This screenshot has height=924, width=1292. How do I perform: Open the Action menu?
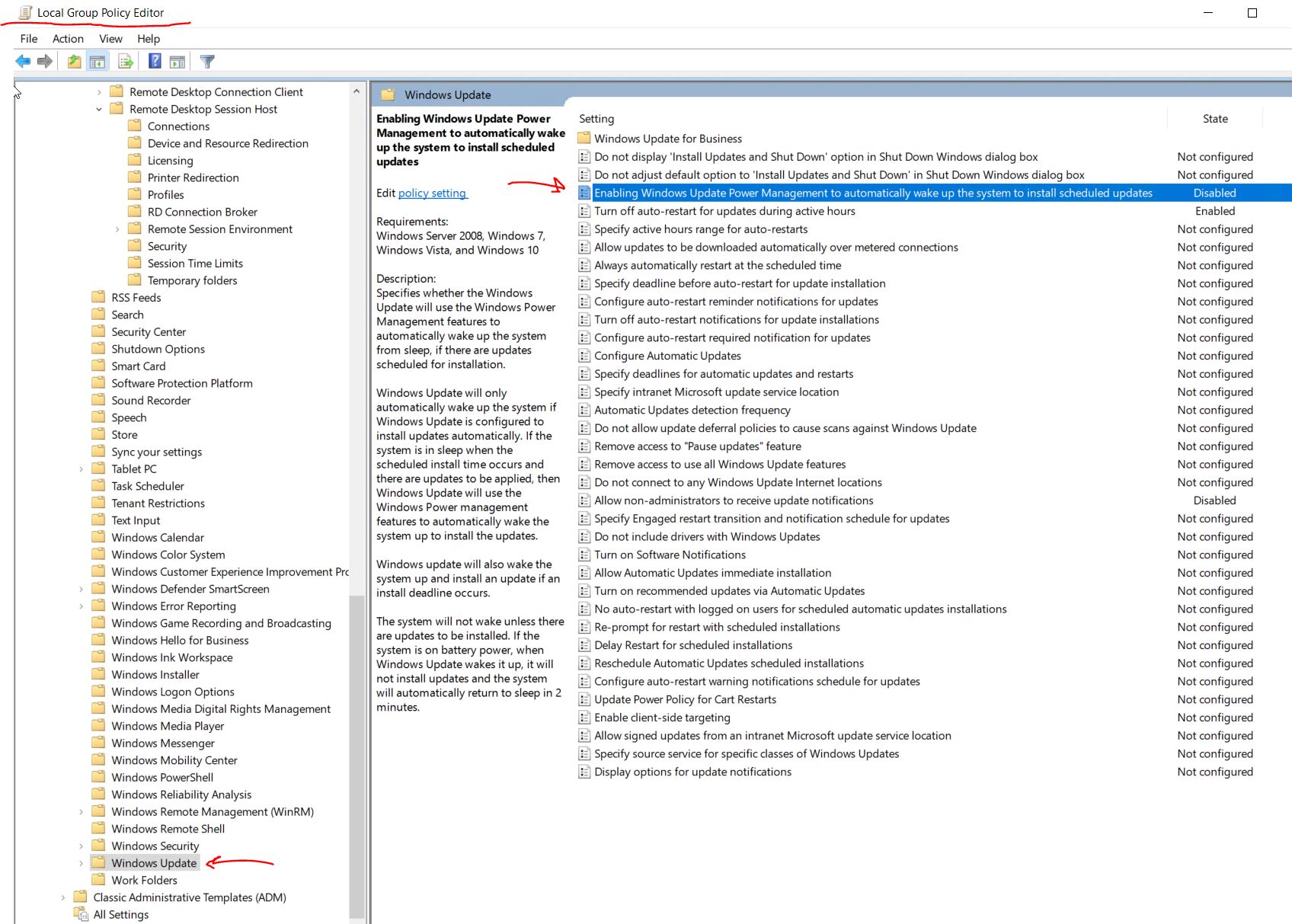pos(68,39)
